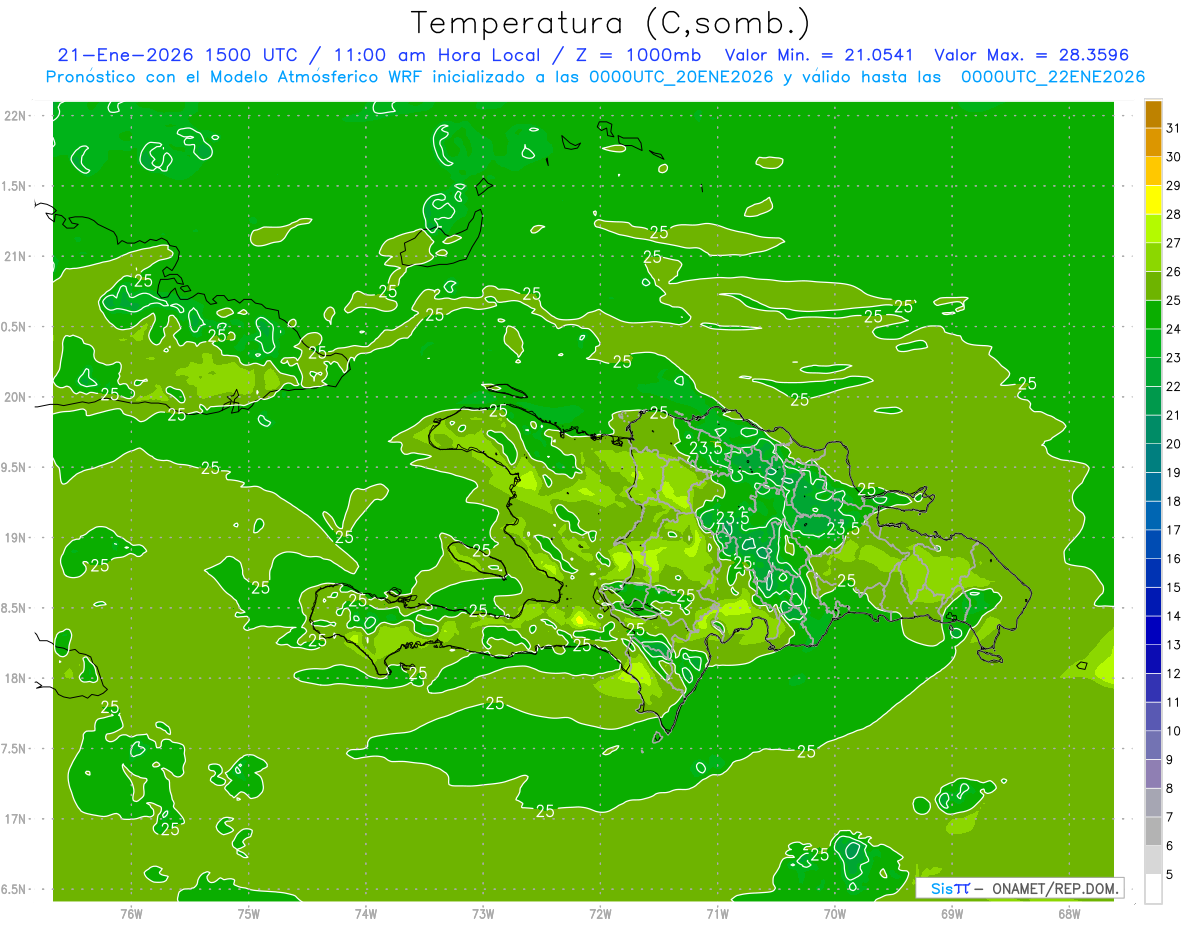Image resolution: width=1200 pixels, height=927 pixels.
Task: Click the legend label "8"
Action: pos(1170,788)
